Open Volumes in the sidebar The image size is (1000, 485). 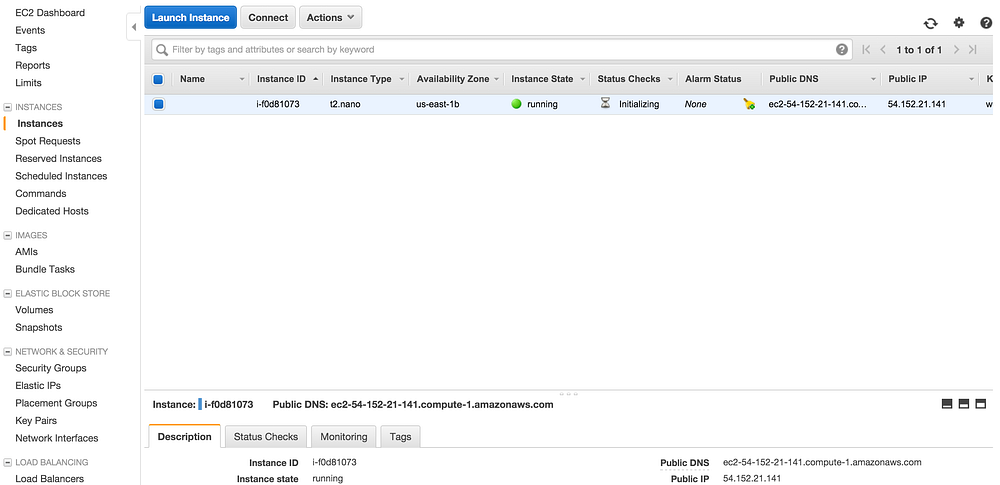pos(34,310)
